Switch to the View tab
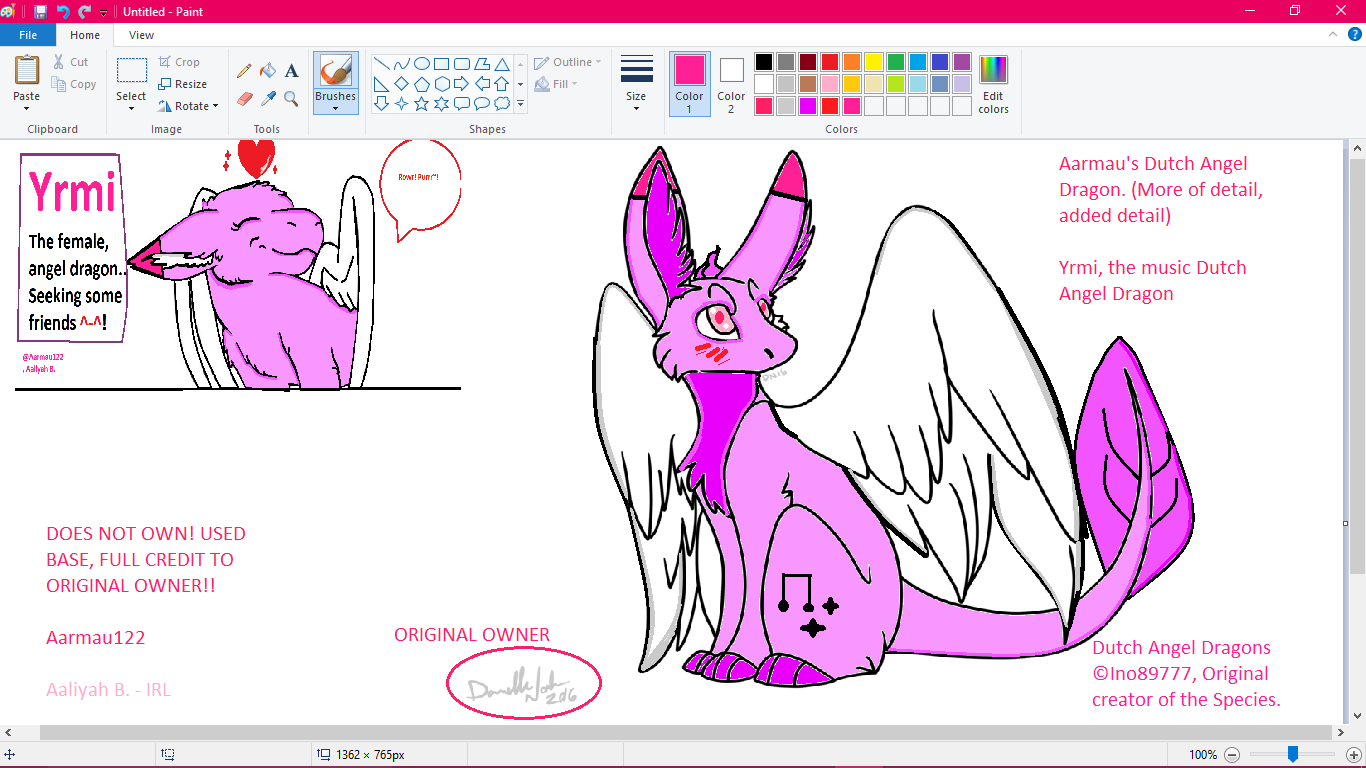Image resolution: width=1366 pixels, height=768 pixels. 141,35
